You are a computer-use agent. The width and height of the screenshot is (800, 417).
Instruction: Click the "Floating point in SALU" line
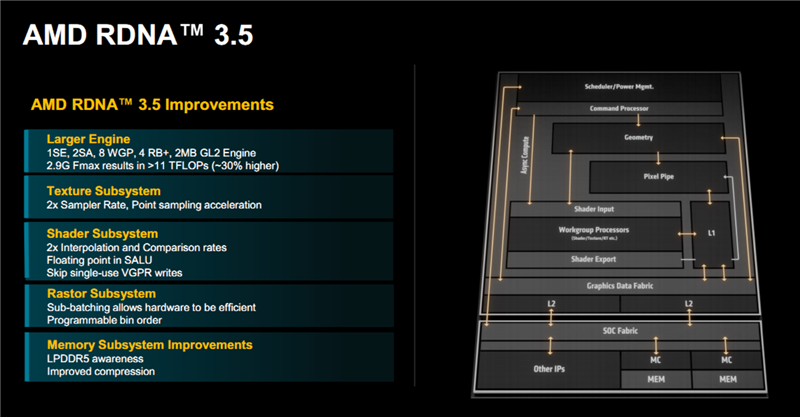[99, 260]
